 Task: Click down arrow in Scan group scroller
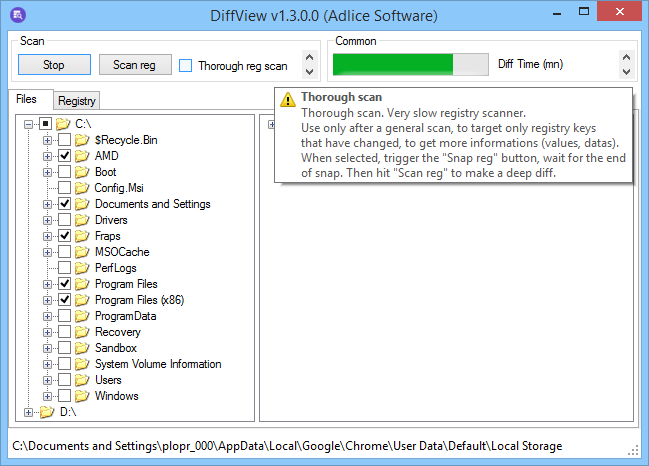point(309,72)
